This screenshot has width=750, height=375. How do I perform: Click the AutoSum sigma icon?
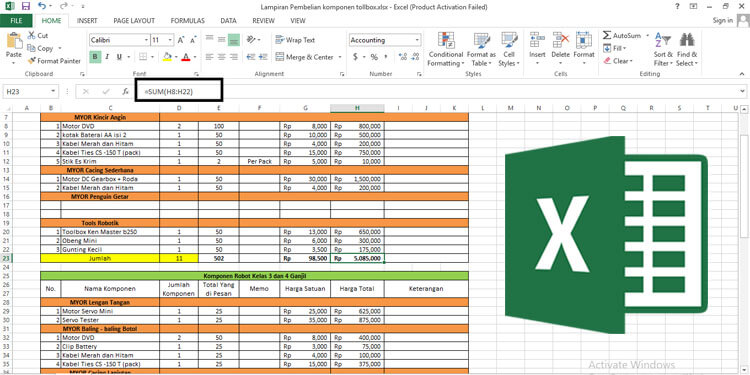pyautogui.click(x=607, y=35)
